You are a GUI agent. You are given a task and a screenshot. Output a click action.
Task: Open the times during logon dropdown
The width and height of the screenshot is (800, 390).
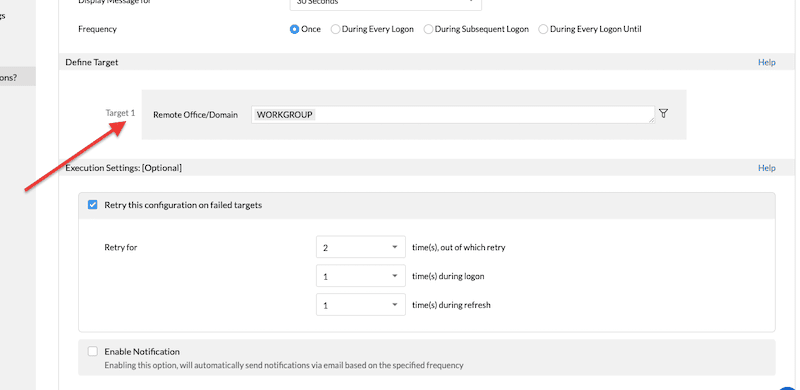[x=361, y=276]
